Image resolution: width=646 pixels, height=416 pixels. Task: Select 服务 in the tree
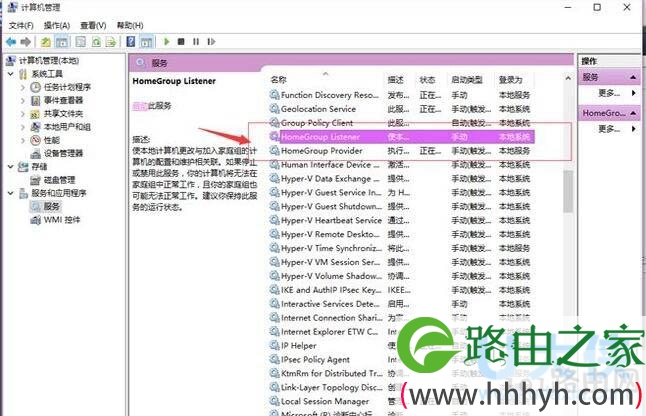pyautogui.click(x=52, y=206)
